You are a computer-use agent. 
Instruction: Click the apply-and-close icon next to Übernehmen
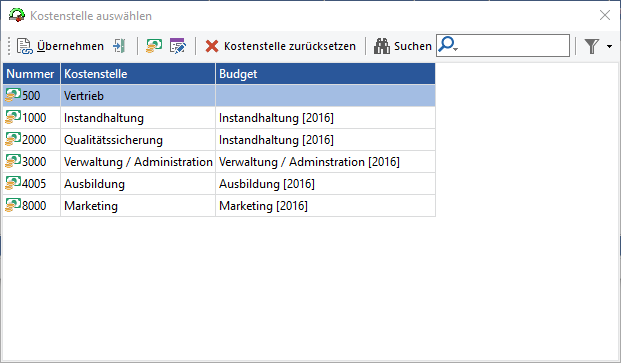[x=119, y=46]
